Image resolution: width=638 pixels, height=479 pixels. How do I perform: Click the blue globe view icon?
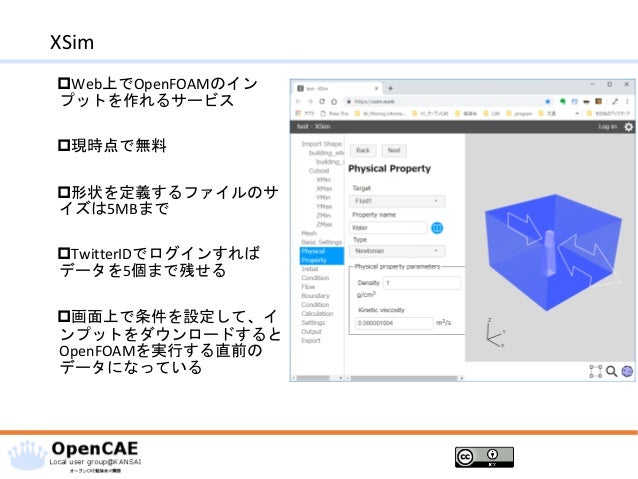tap(627, 371)
